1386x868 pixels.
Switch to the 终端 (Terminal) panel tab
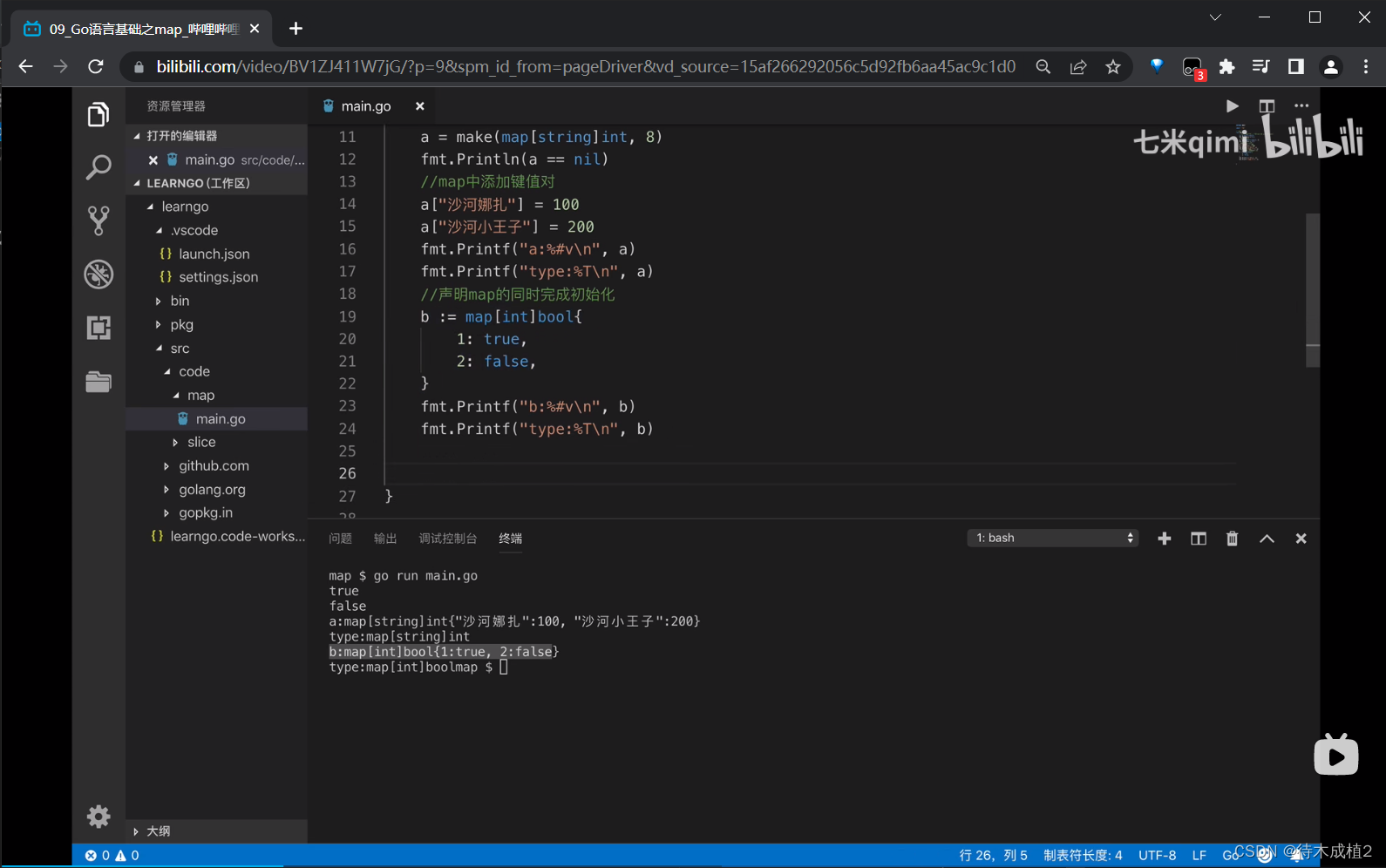(511, 539)
